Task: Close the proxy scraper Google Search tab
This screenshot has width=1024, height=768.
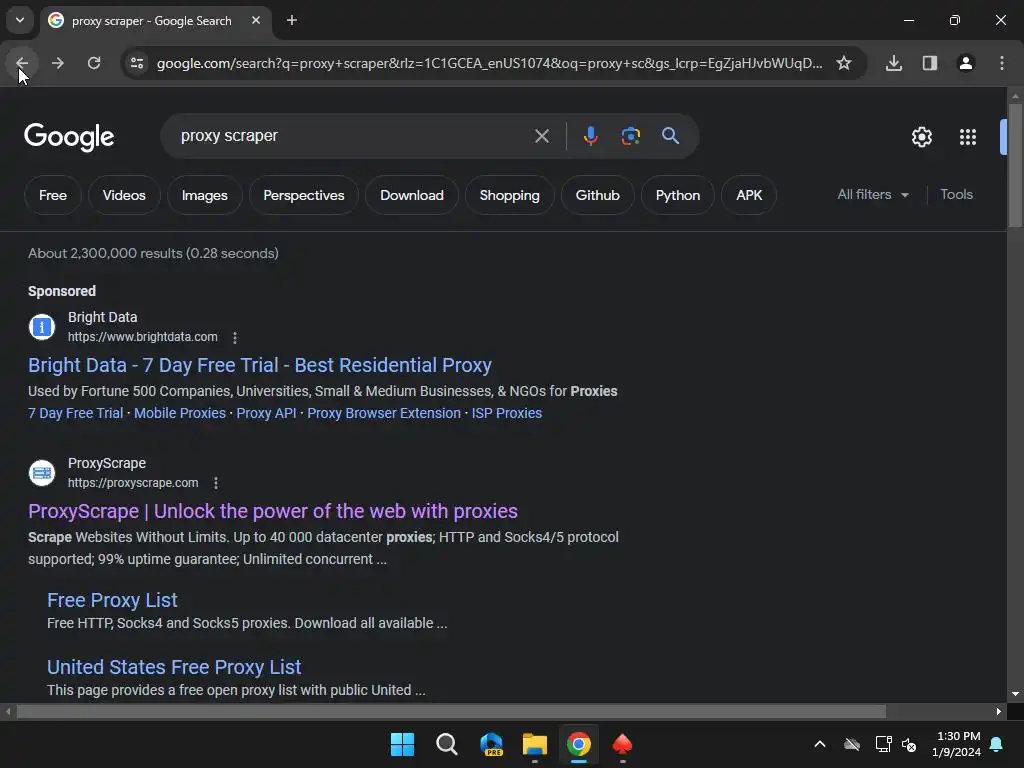Action: (x=256, y=20)
